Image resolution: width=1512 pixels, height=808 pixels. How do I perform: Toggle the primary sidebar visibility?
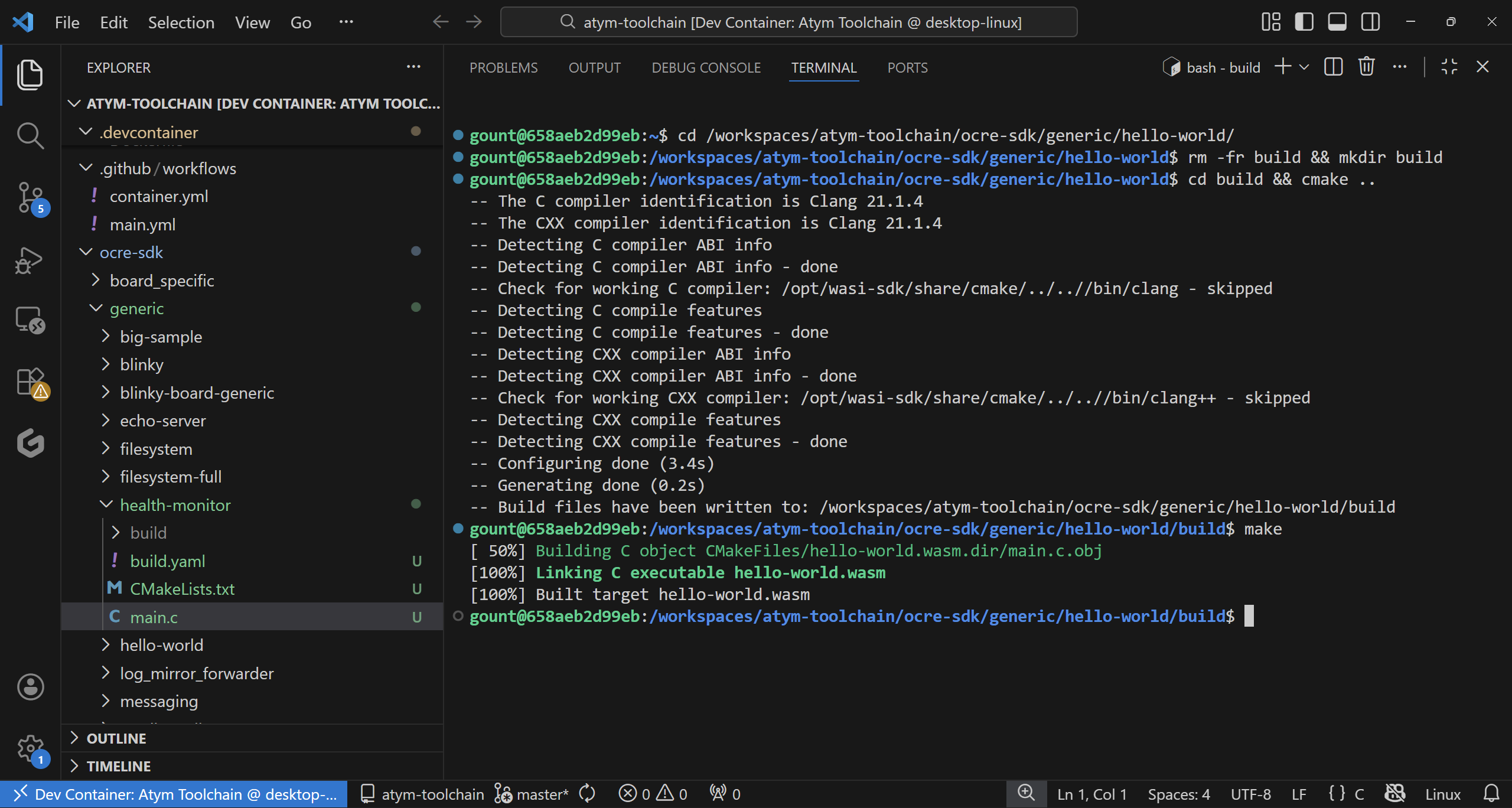pyautogui.click(x=1304, y=22)
